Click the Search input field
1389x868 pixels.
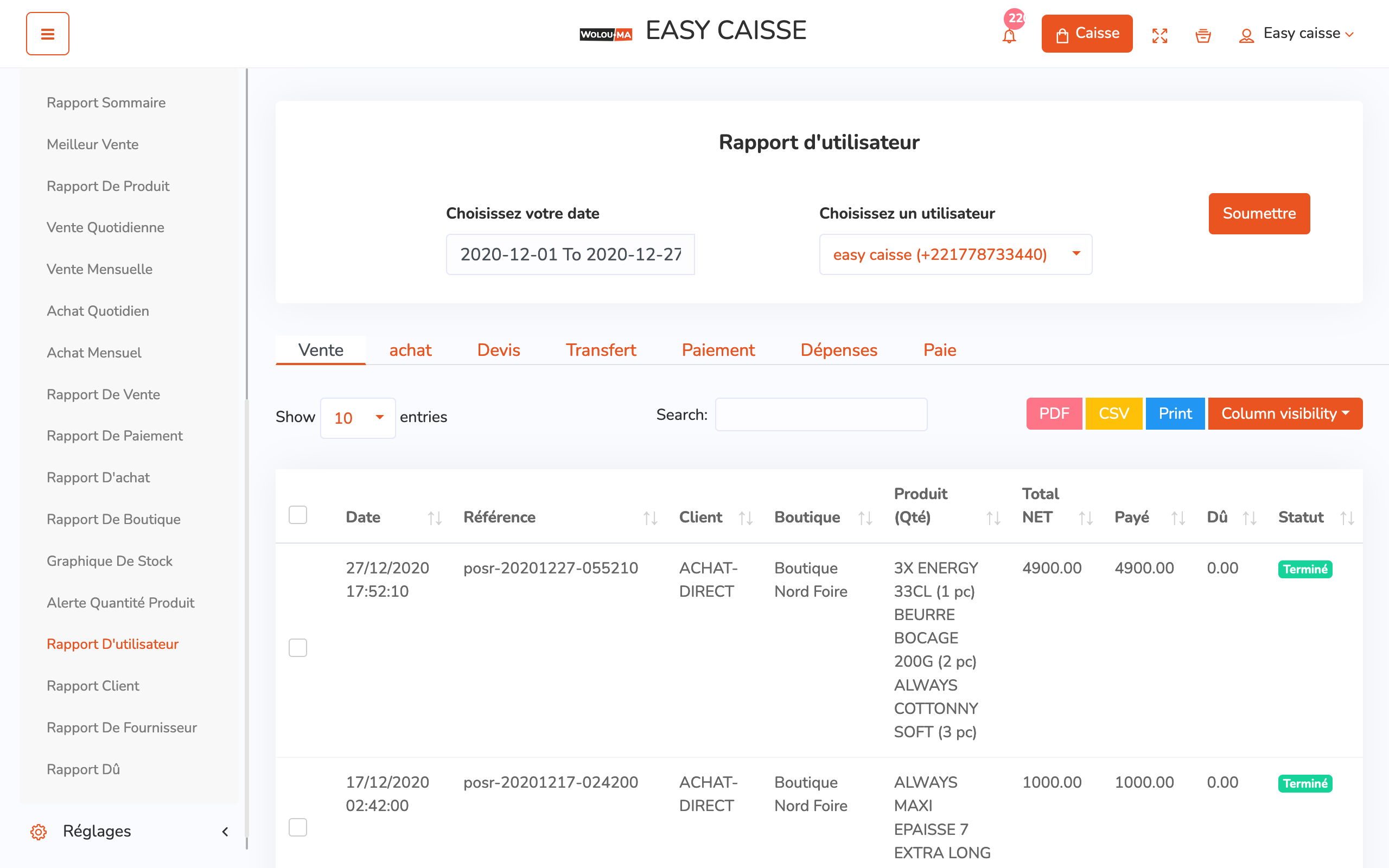821,414
